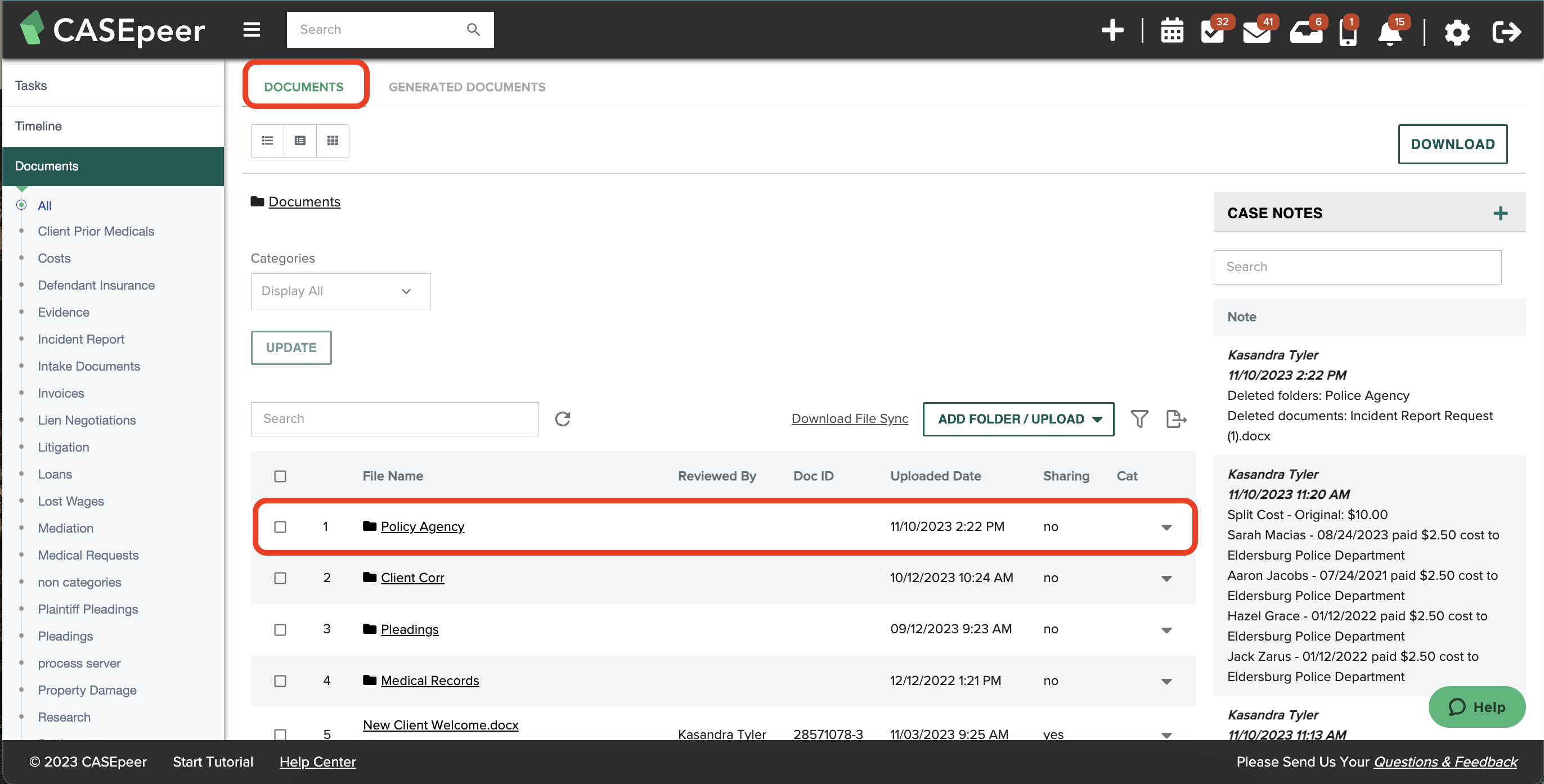The width and height of the screenshot is (1544, 784).
Task: Click the Help chat button
Action: [1477, 708]
